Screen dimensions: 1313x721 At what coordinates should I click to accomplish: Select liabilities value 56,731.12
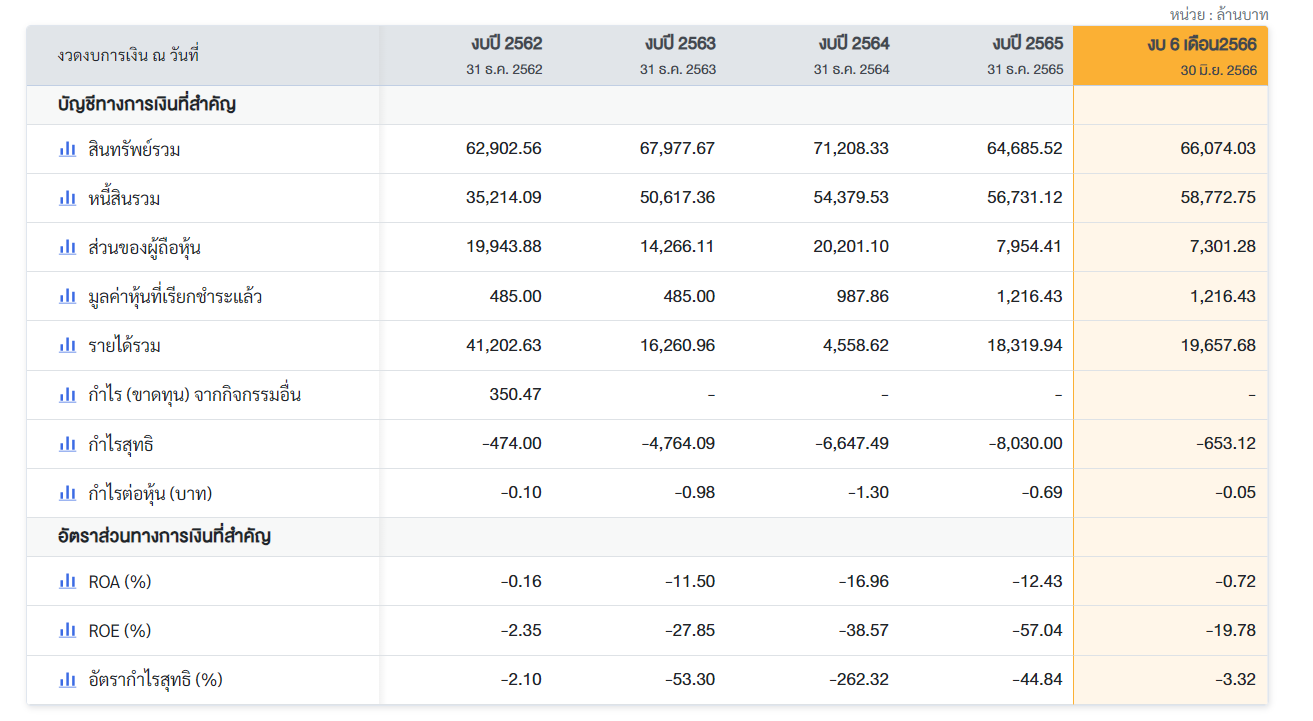click(x=1025, y=198)
